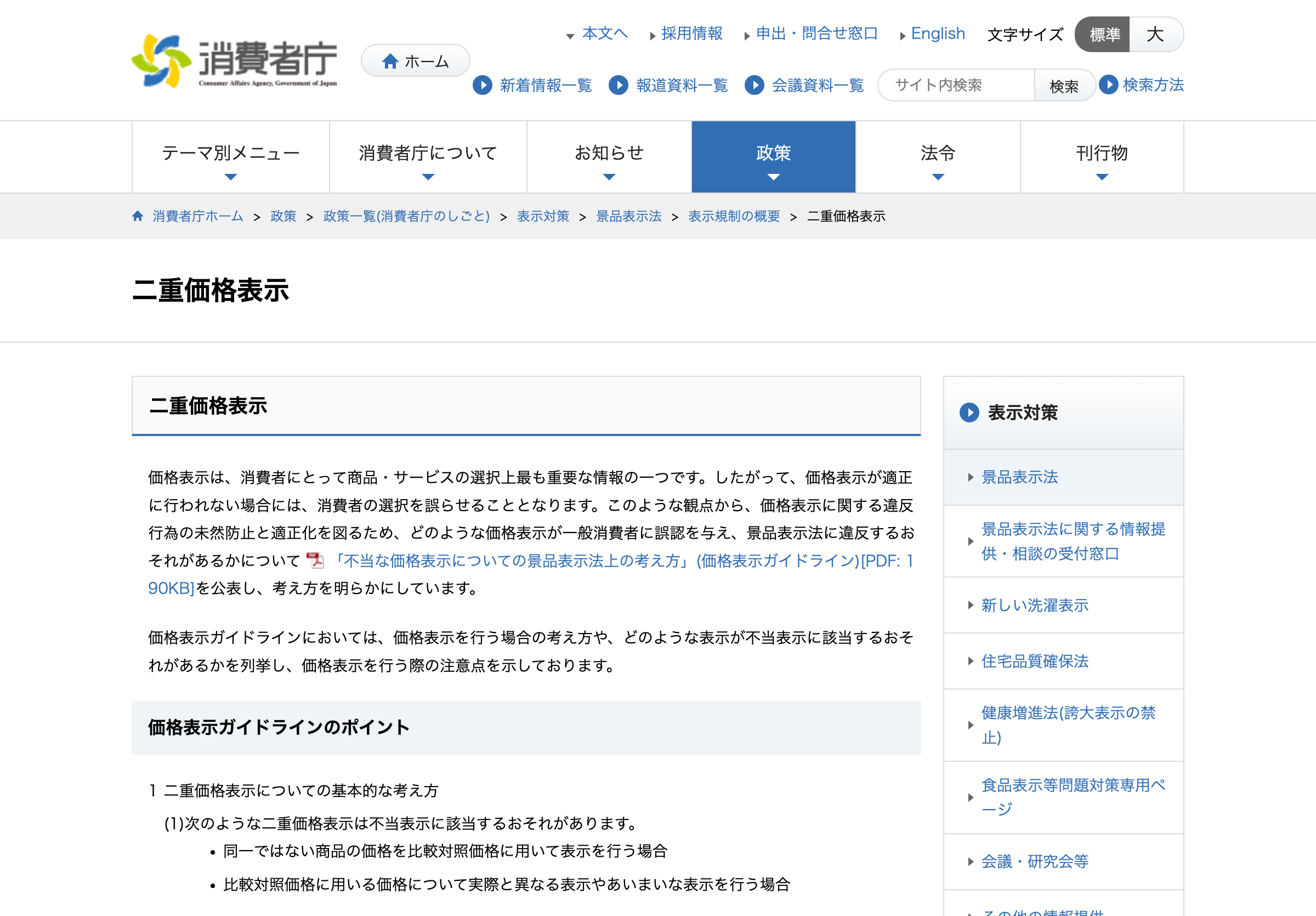
Task: Expand the お知らせ dropdown arrow
Action: pos(609,177)
